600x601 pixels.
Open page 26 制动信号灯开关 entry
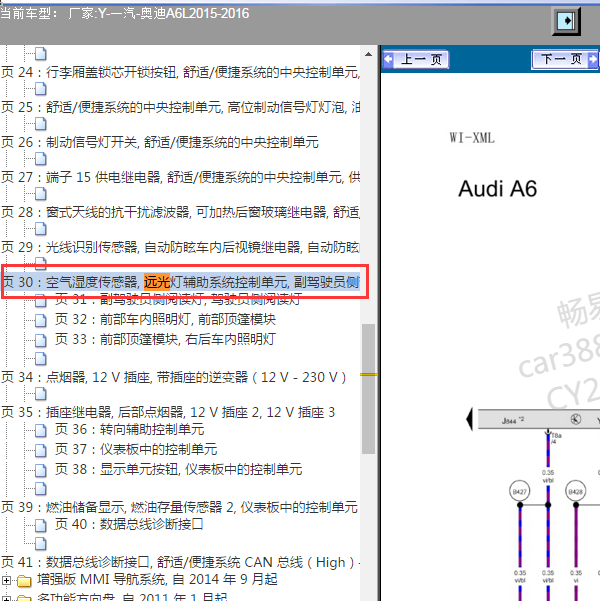160,142
